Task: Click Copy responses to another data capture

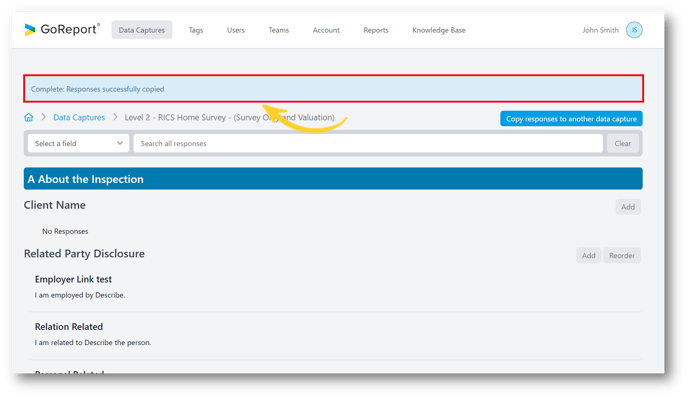Action: coord(571,118)
